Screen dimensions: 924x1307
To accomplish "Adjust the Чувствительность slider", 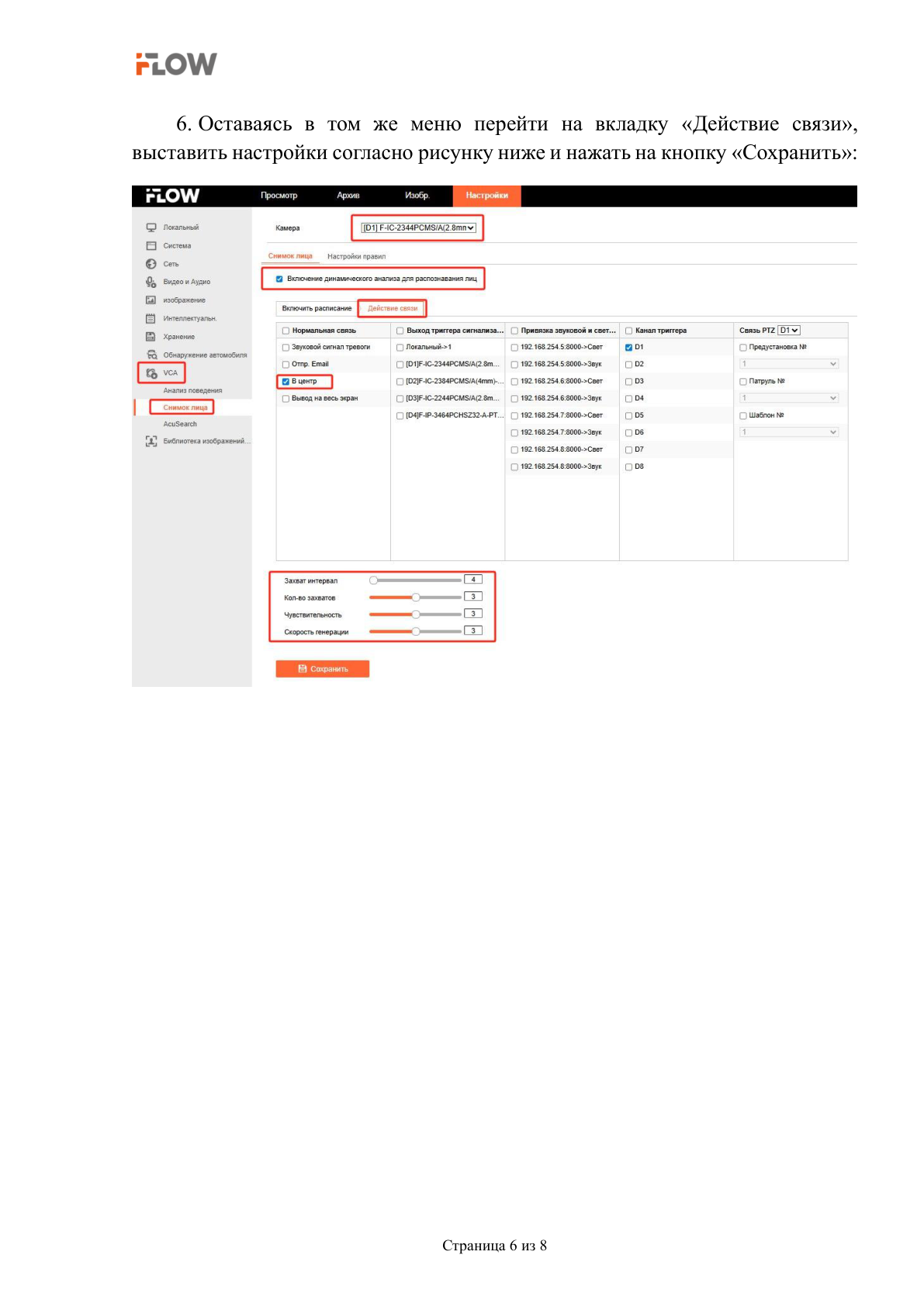I will [416, 615].
